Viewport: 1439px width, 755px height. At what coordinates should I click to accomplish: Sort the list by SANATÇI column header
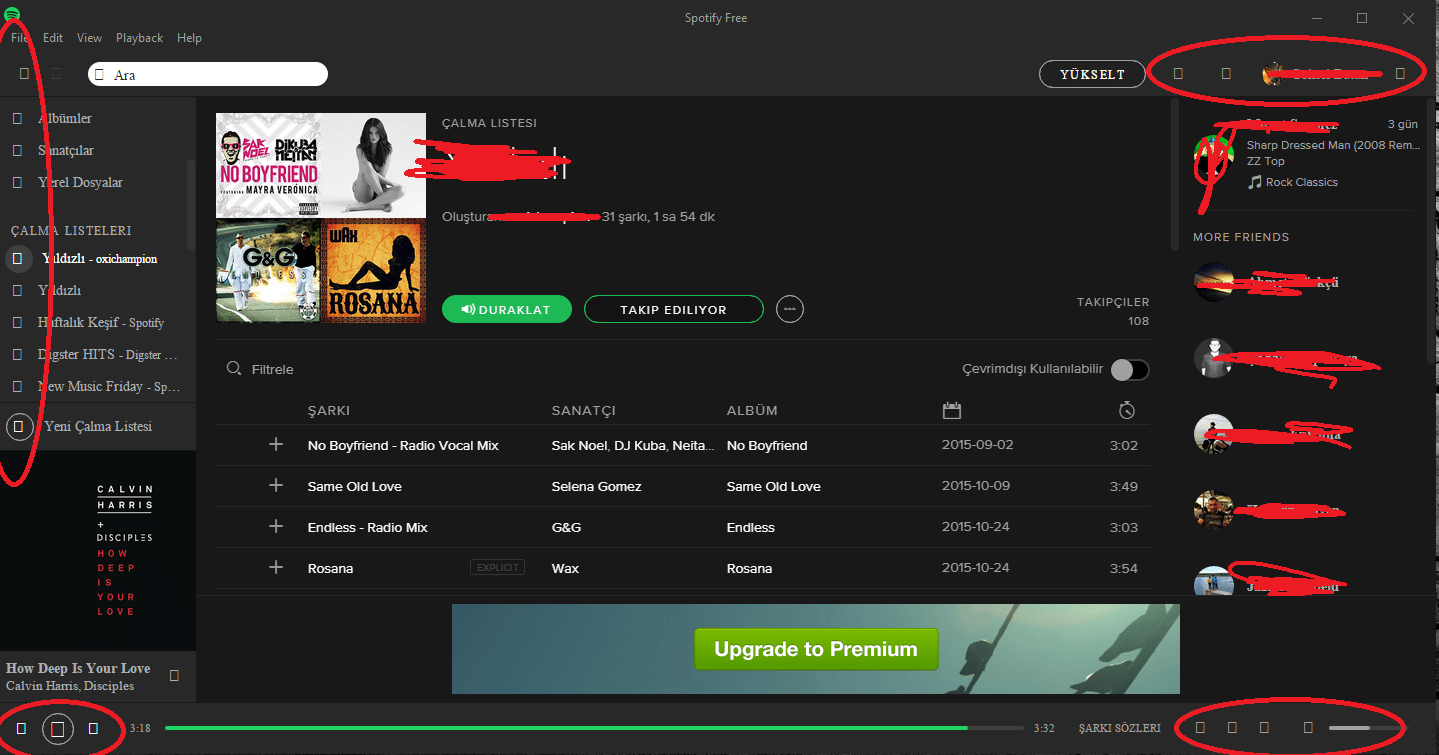[x=583, y=410]
